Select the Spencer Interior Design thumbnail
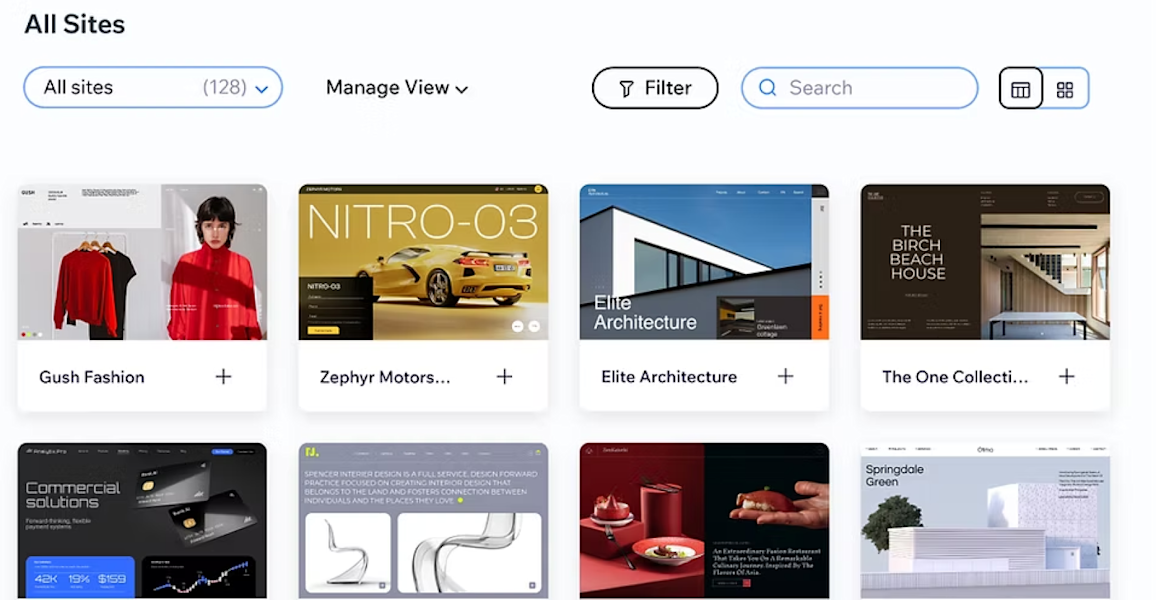This screenshot has height=600, width=1156. point(423,520)
